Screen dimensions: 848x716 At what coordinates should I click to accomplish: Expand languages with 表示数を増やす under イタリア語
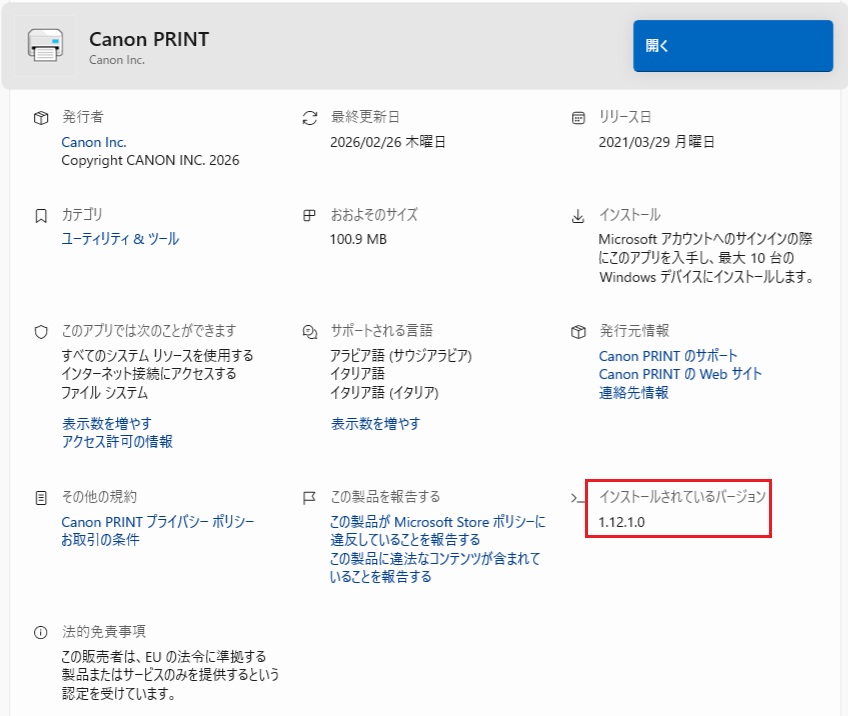coord(375,423)
